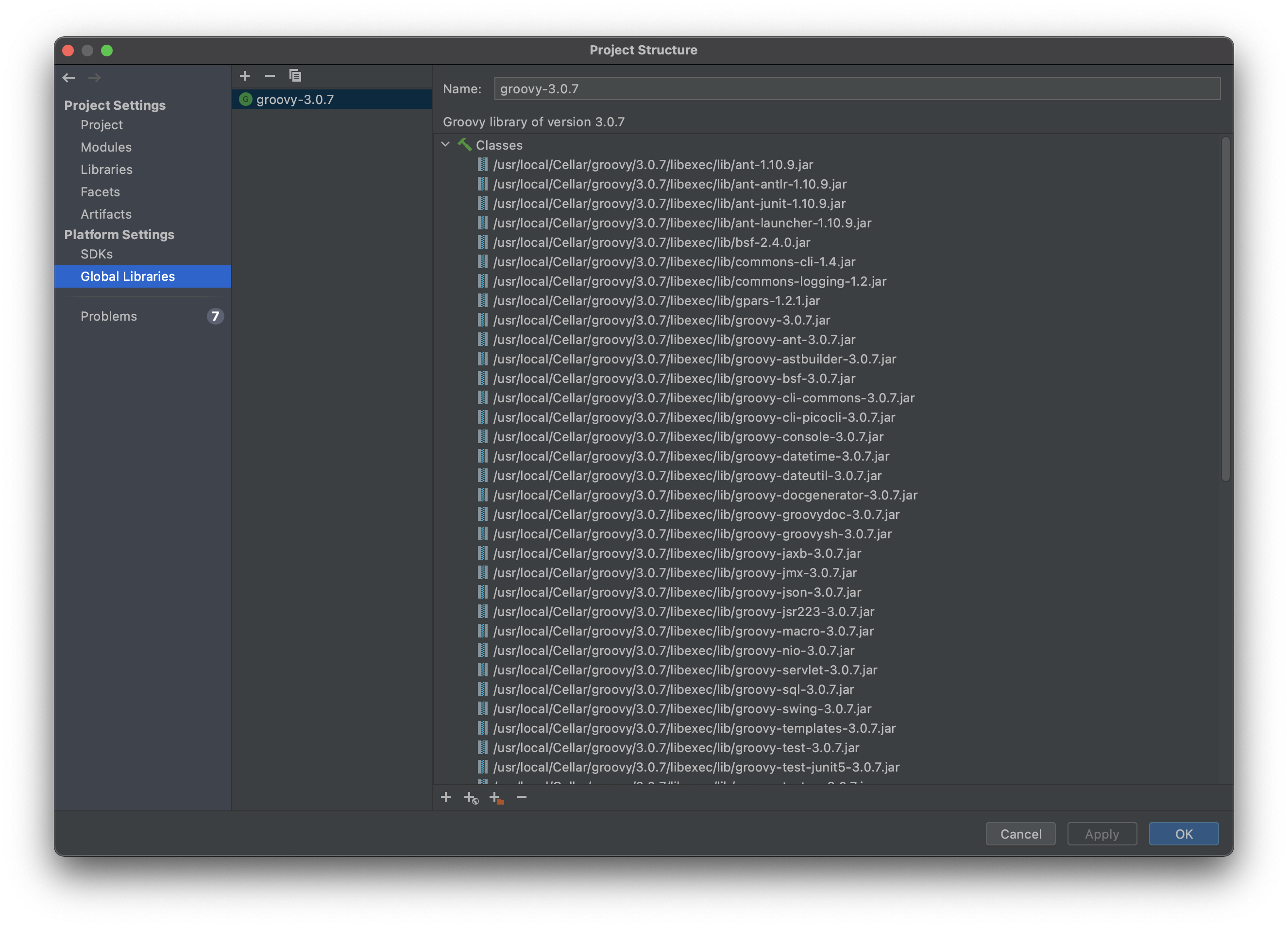Open the Modules settings page
Screen dimensions: 1288x928
tap(105, 147)
